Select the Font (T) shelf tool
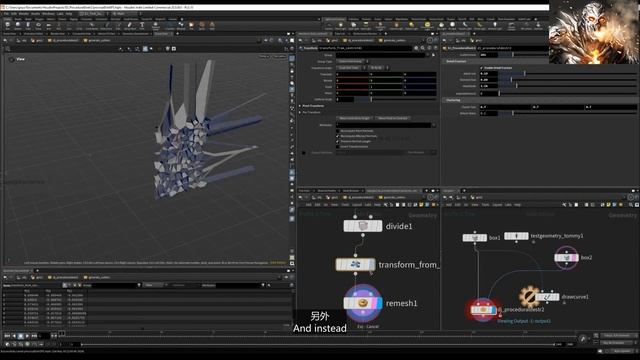The height and width of the screenshot is (360, 640). coord(142,26)
